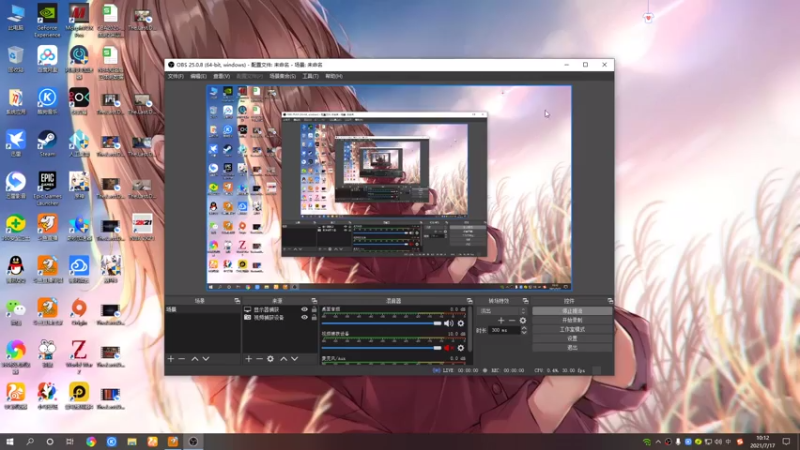Open transition properties gear icon
The height and width of the screenshot is (450, 800).
[x=522, y=320]
